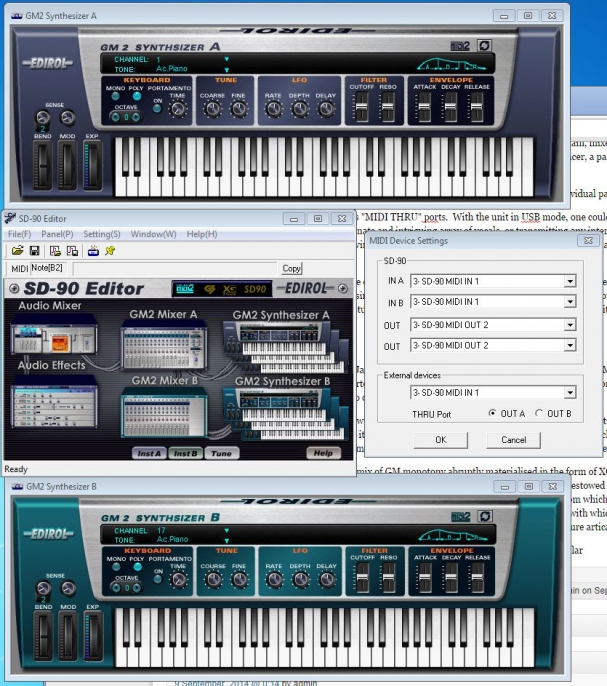The height and width of the screenshot is (686, 607).
Task: Open CHANNEL dropdown arrow in Synthesizer A
Action: [227, 59]
